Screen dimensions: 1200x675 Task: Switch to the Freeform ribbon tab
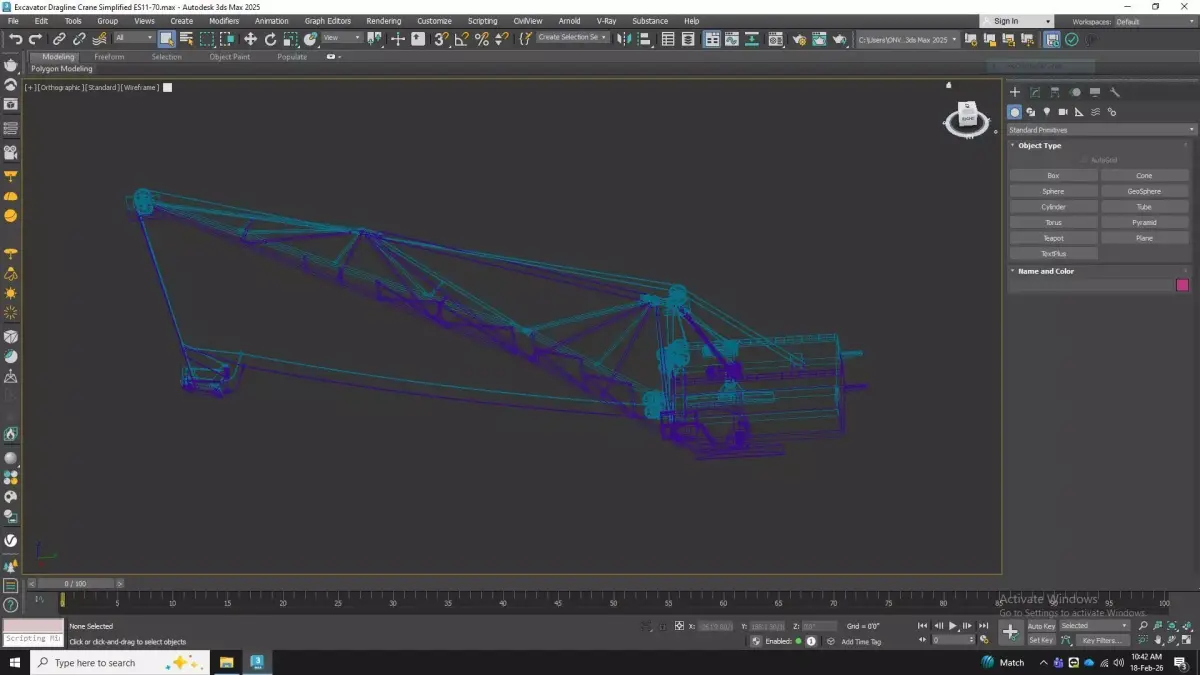point(109,57)
